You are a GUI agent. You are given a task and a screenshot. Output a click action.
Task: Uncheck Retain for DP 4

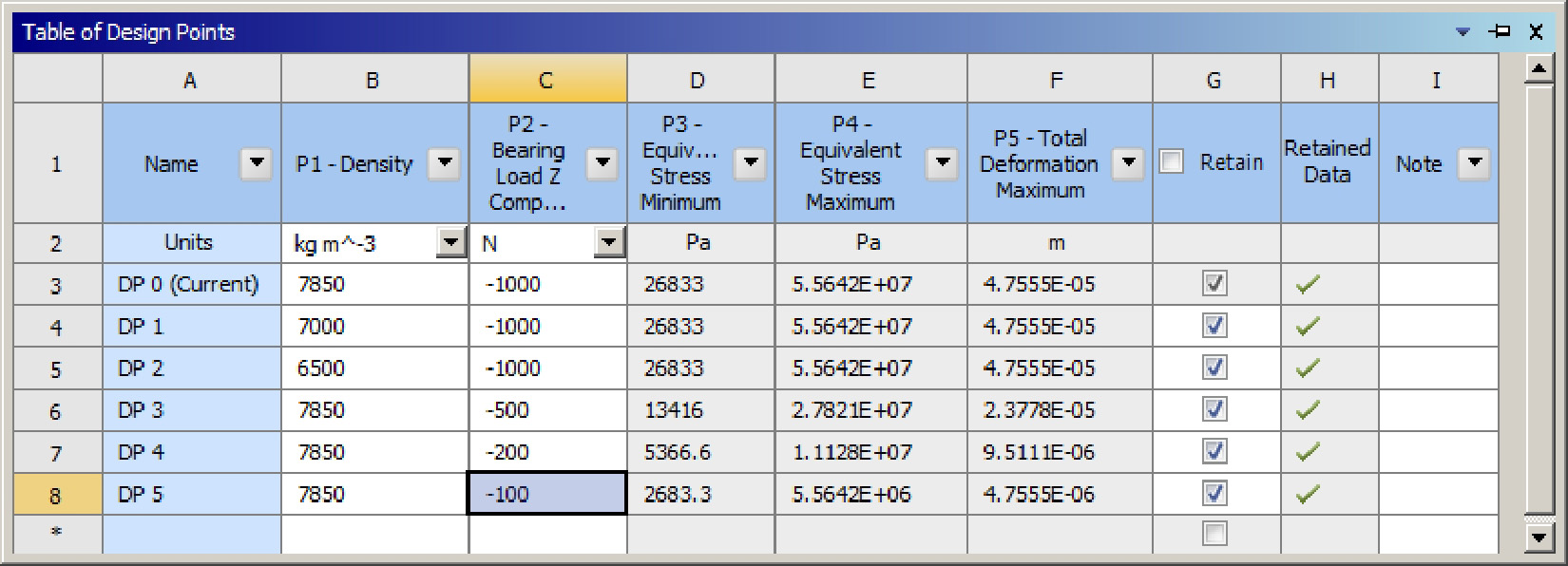[x=1214, y=452]
